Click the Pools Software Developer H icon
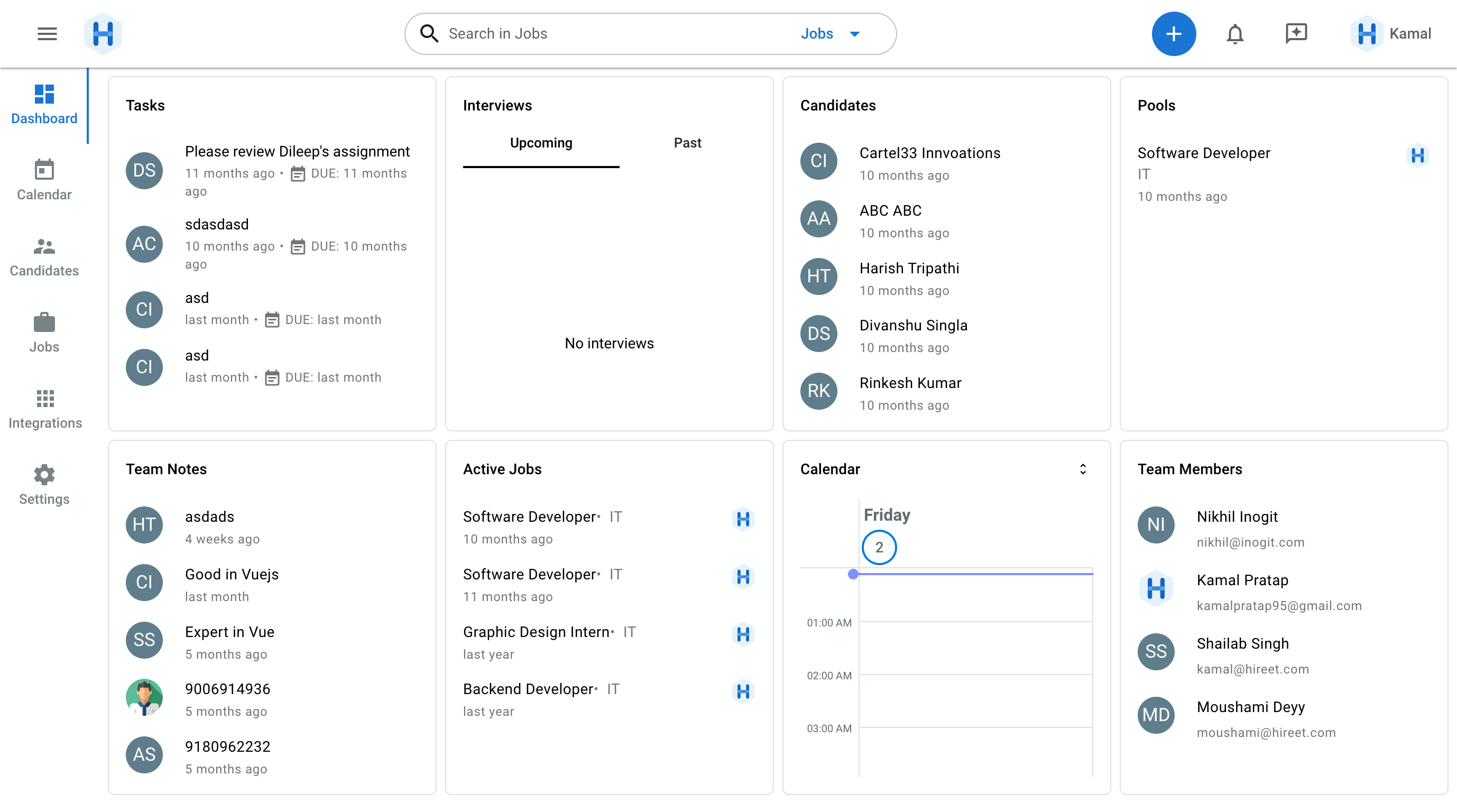Viewport: 1457px width, 812px height. pyautogui.click(x=1417, y=155)
